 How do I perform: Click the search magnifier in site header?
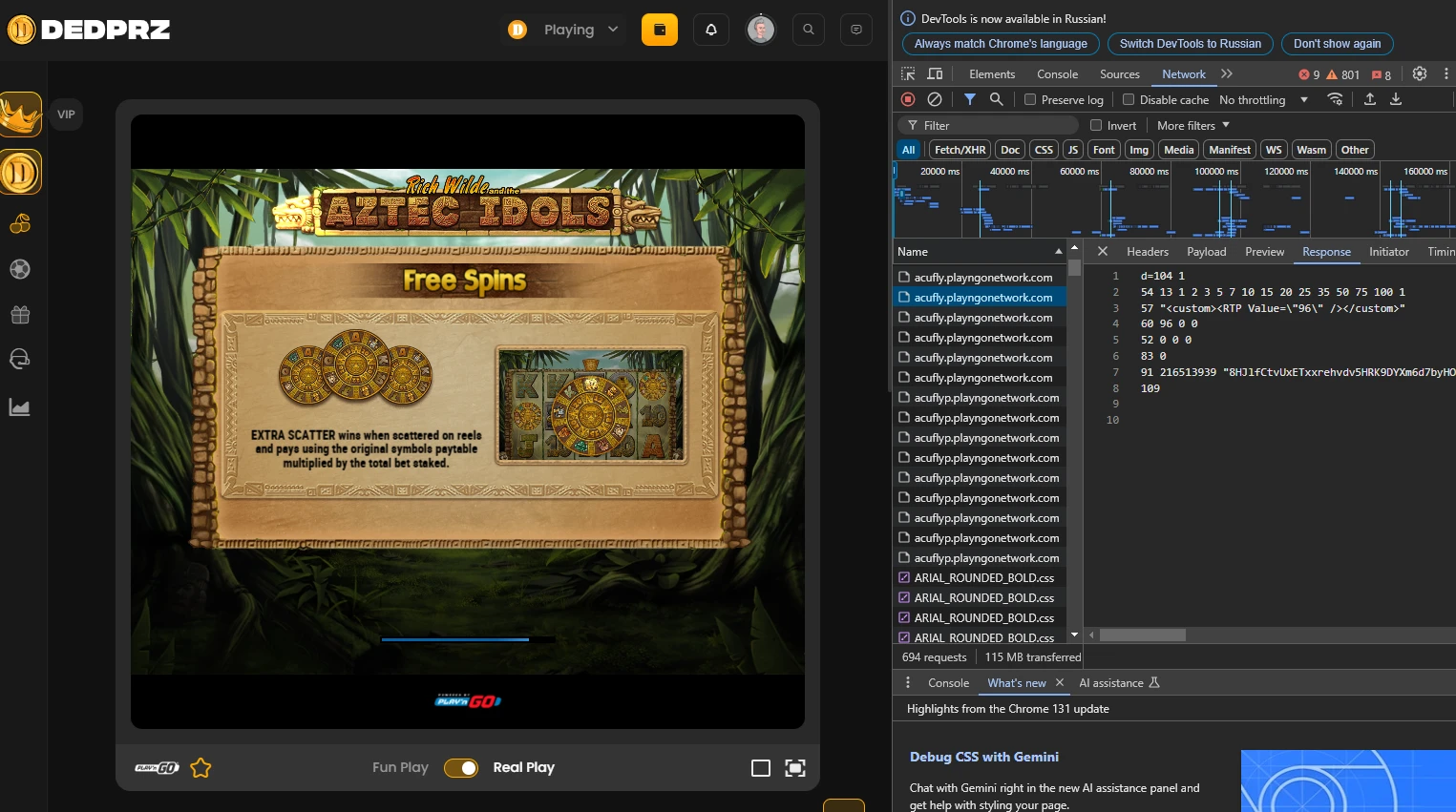point(809,30)
